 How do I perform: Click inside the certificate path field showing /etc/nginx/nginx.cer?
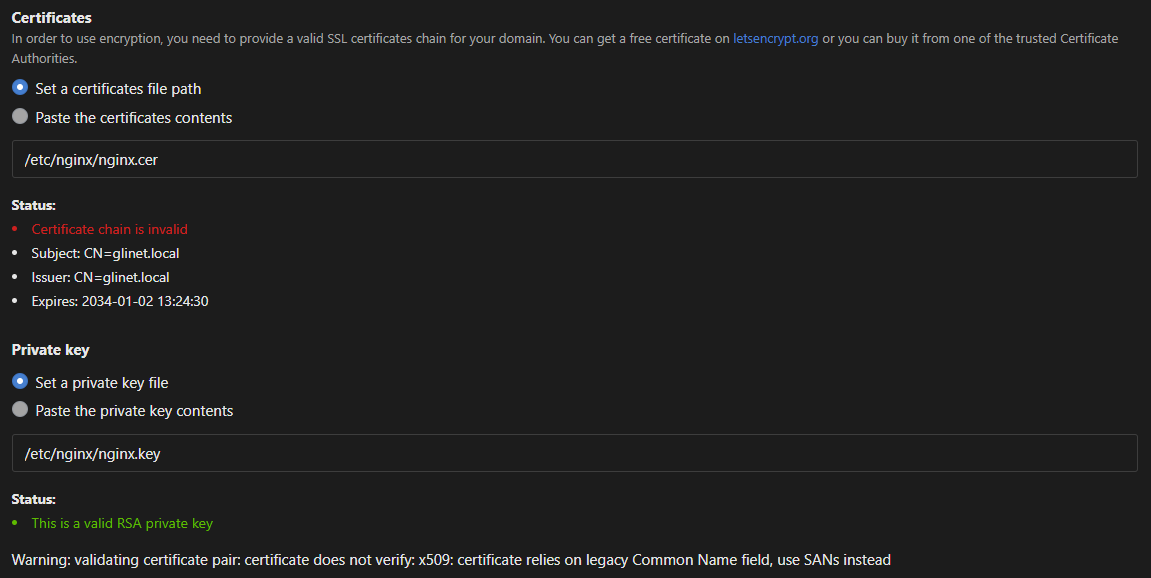coord(575,158)
